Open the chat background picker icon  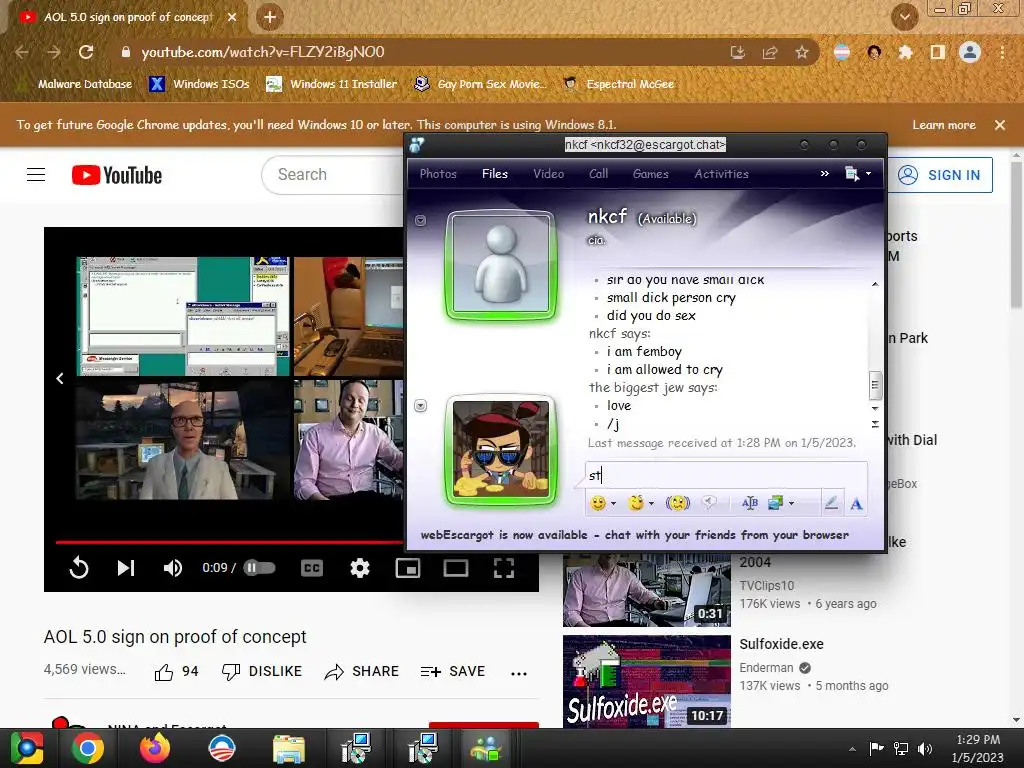tap(775, 503)
